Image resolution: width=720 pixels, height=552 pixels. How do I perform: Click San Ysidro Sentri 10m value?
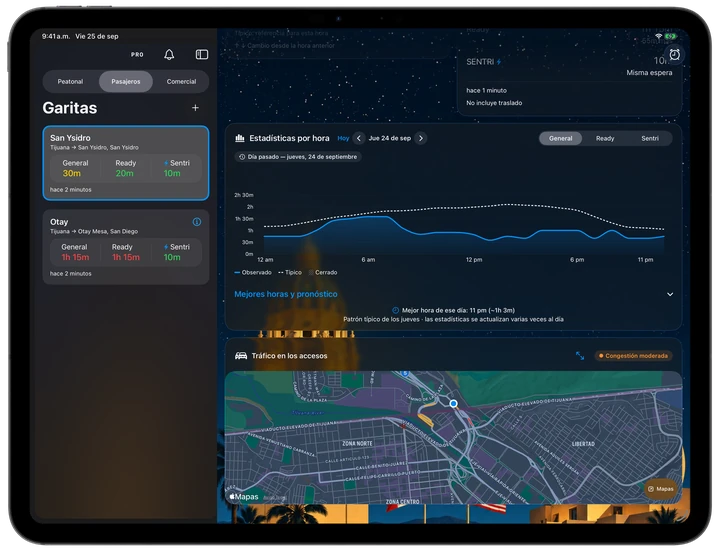coord(172,173)
